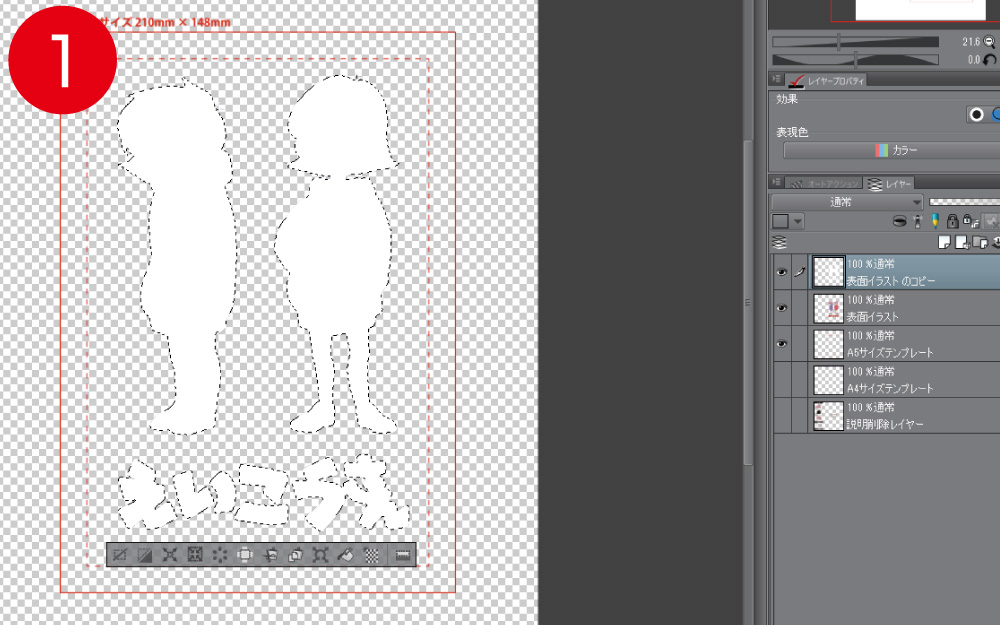Open the layer palette color dropdown arrow
The width and height of the screenshot is (1000, 625).
(798, 221)
